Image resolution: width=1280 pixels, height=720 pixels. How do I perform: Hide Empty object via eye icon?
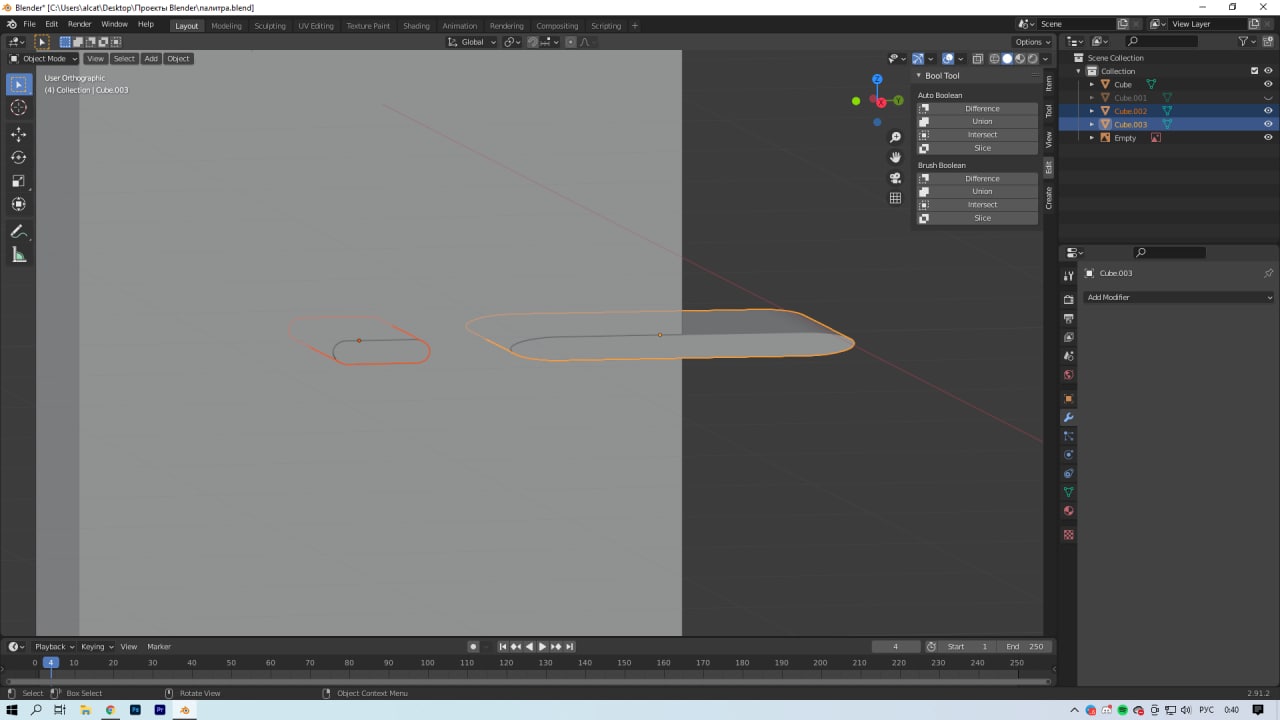click(x=1268, y=137)
